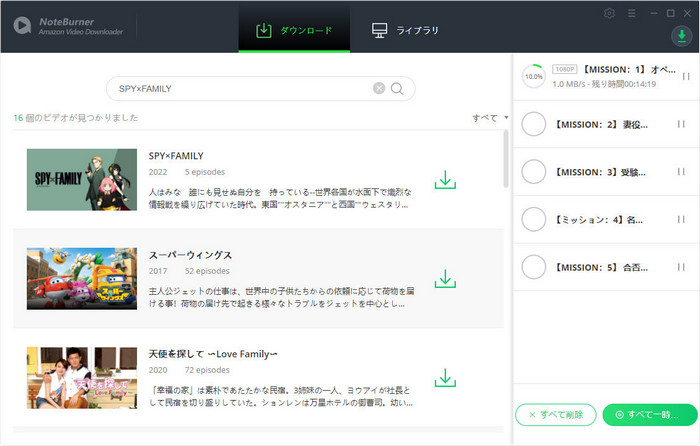
Task: Open the hamburger menu icon
Action: point(631,13)
